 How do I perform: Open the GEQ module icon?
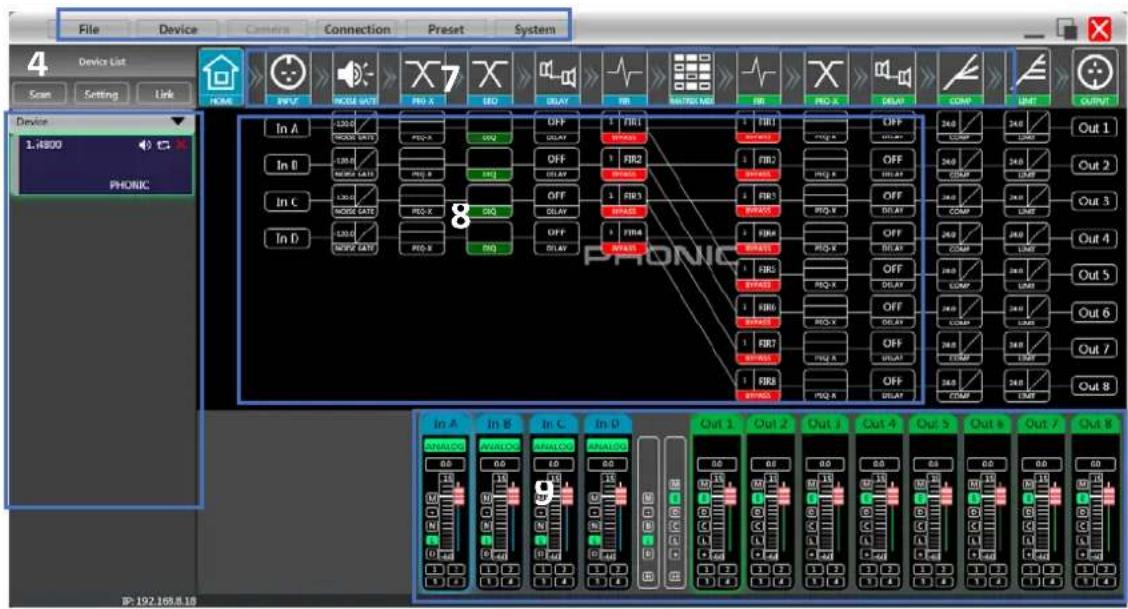(x=489, y=78)
